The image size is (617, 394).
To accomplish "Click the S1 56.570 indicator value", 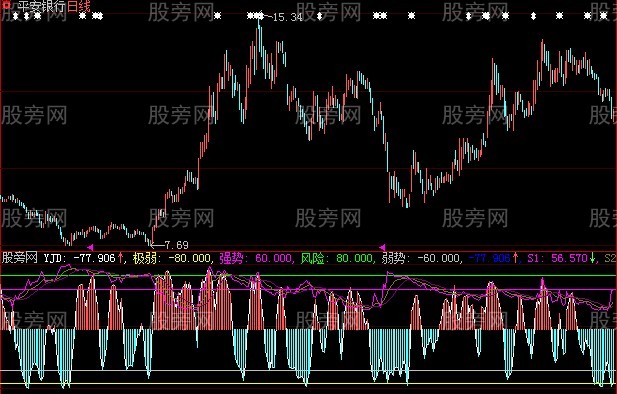I will 558,258.
